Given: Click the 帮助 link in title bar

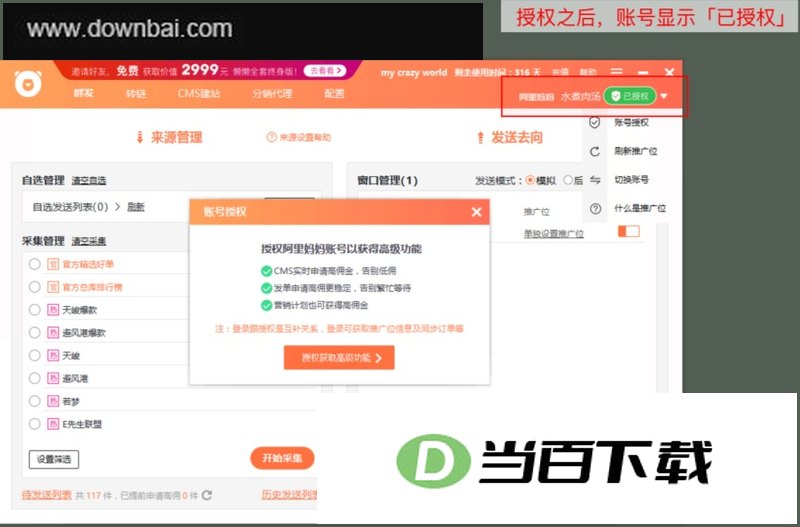Looking at the screenshot, I should (588, 72).
